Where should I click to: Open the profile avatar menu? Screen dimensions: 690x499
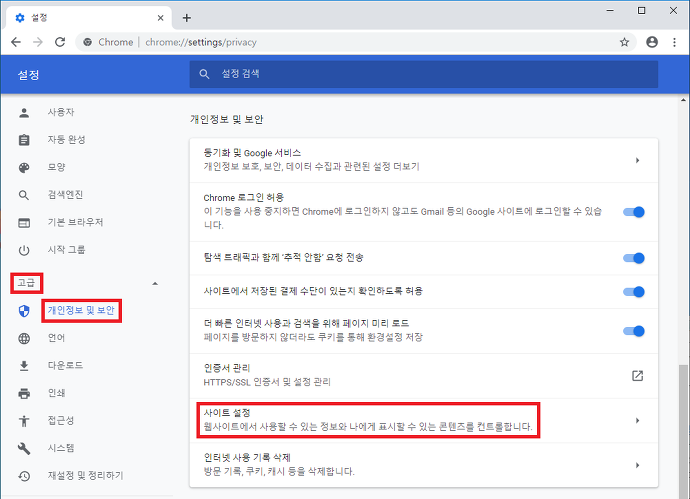(x=652, y=42)
